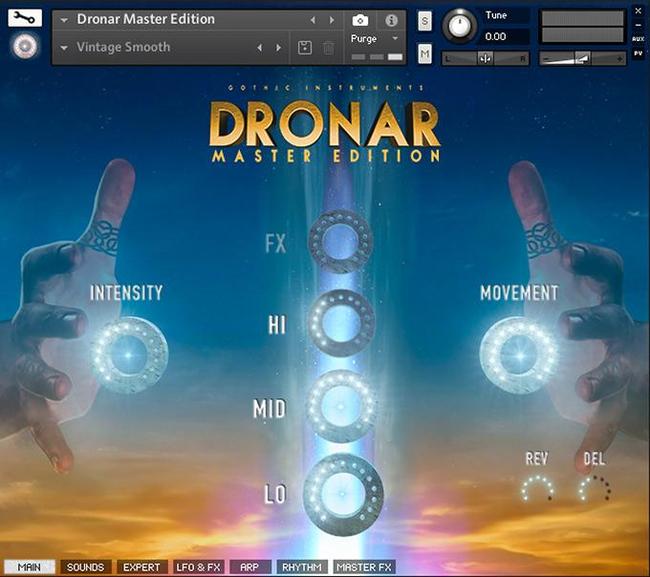Save the current snapshot with the disk icon

305,48
